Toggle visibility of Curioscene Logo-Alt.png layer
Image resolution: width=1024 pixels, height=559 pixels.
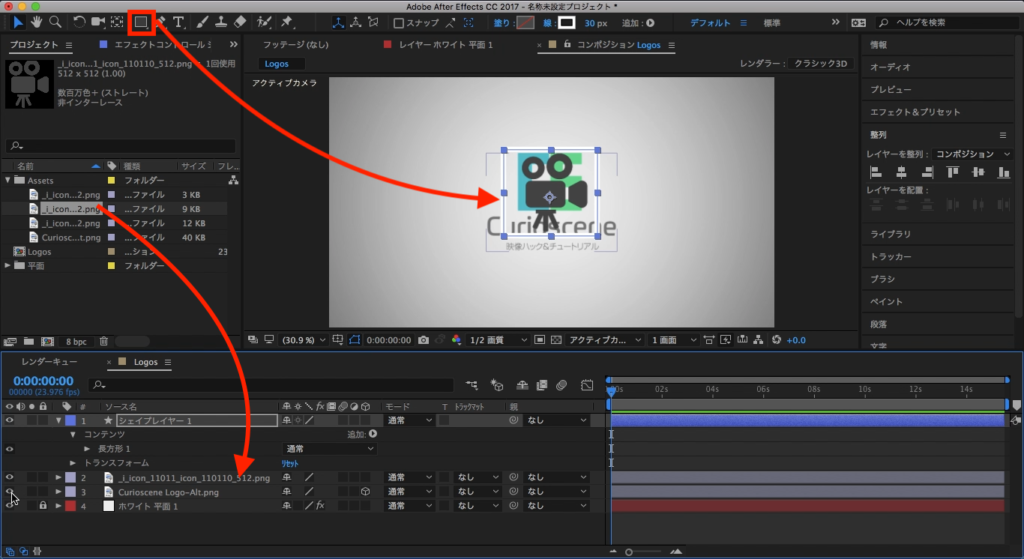pyautogui.click(x=10, y=492)
